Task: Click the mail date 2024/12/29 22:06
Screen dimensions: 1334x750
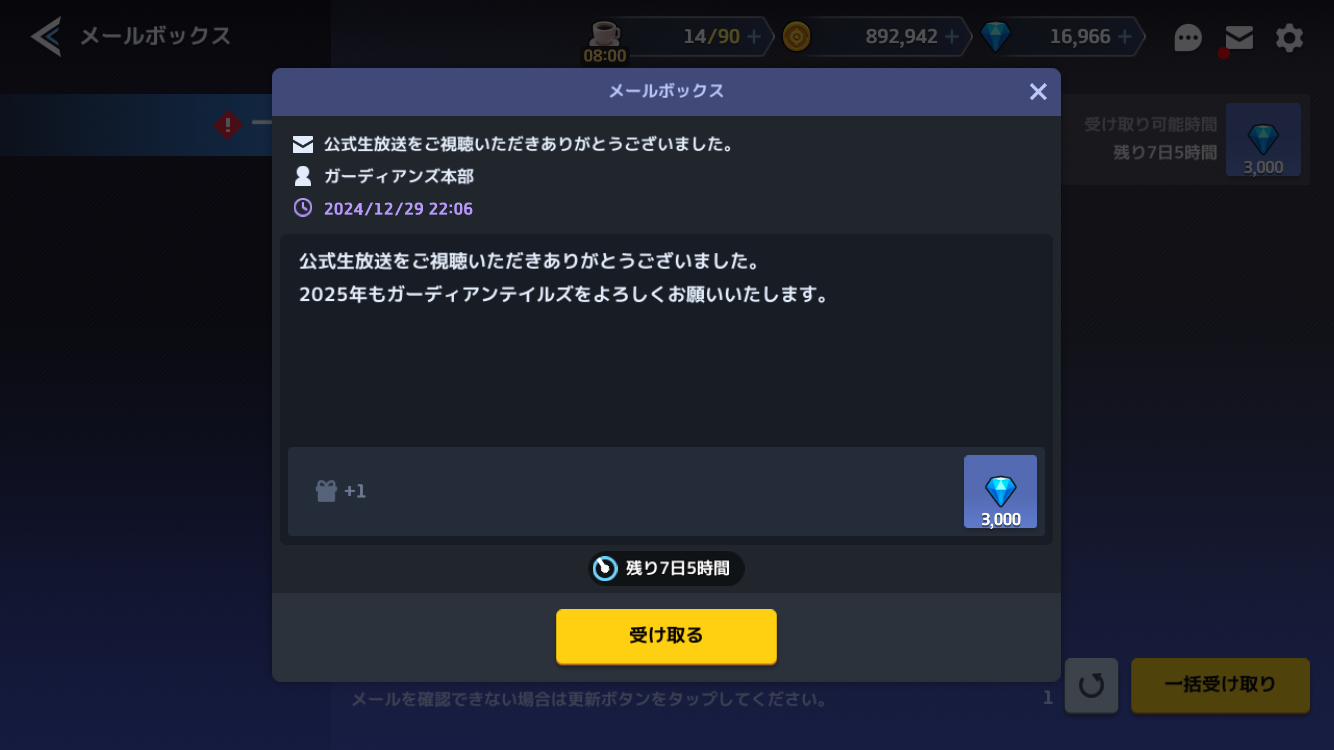Action: pyautogui.click(x=398, y=209)
